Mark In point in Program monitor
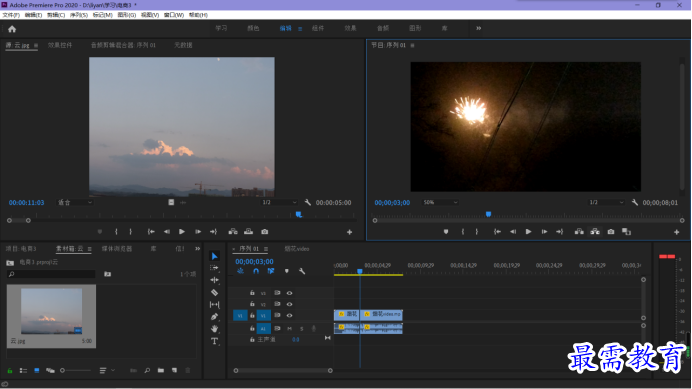Screen dimensions: 692x389 coord(463,232)
